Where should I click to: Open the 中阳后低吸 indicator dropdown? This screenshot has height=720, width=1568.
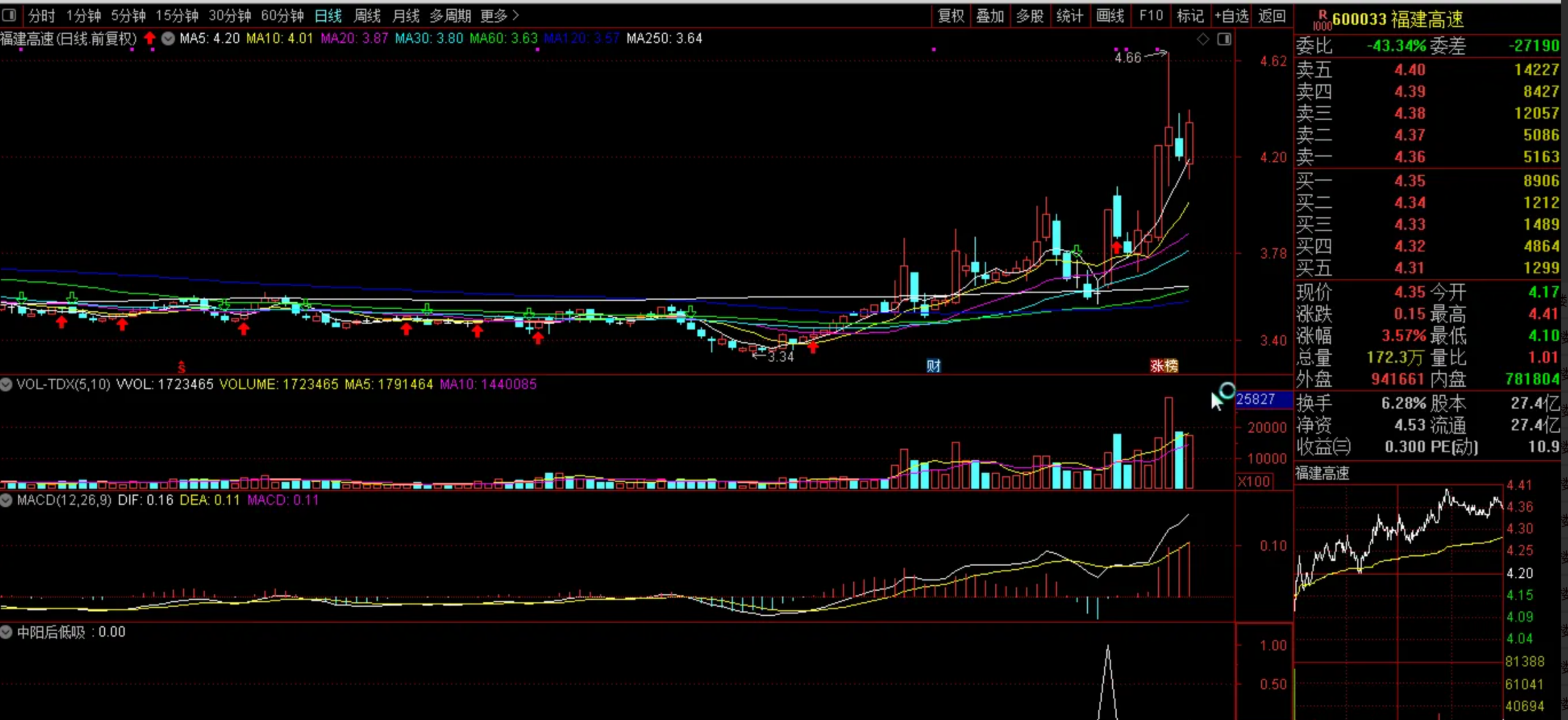6,632
